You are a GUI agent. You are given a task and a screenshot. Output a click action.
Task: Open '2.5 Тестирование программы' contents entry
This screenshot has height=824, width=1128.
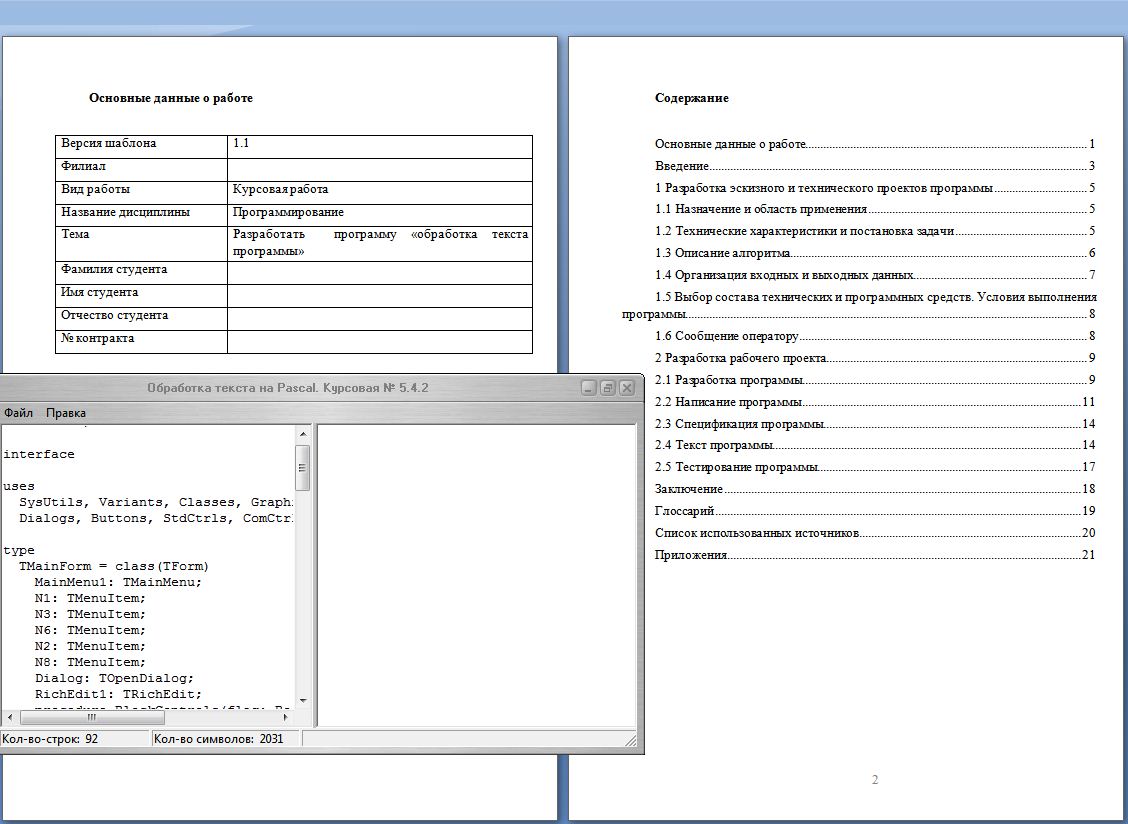875,467
